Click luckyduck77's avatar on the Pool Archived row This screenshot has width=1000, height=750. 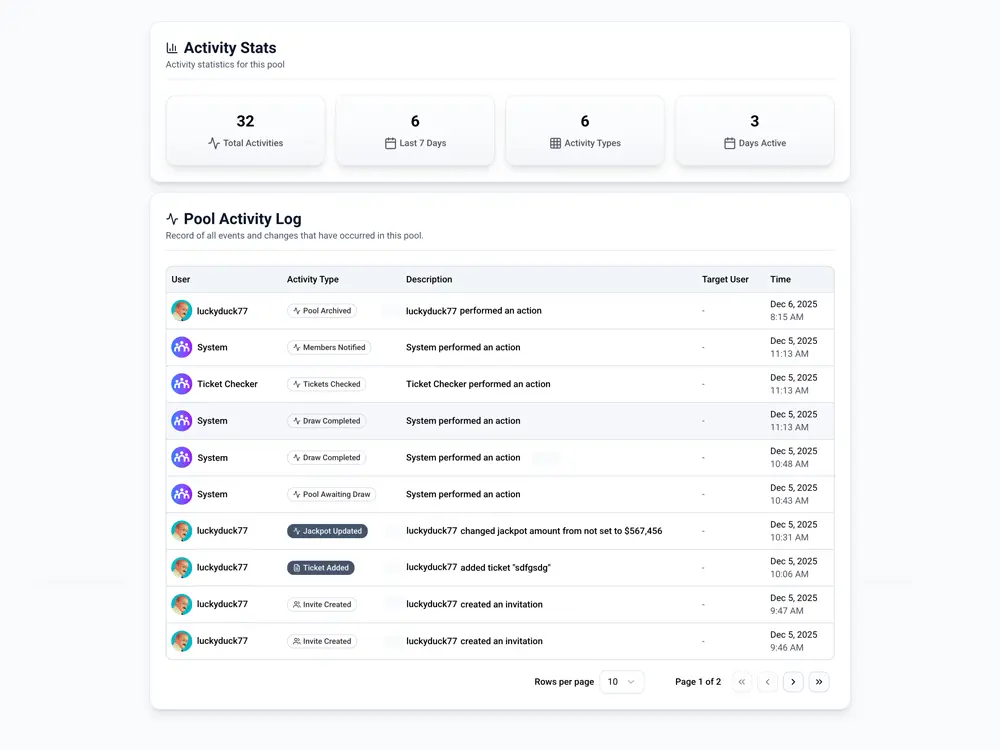coord(181,311)
